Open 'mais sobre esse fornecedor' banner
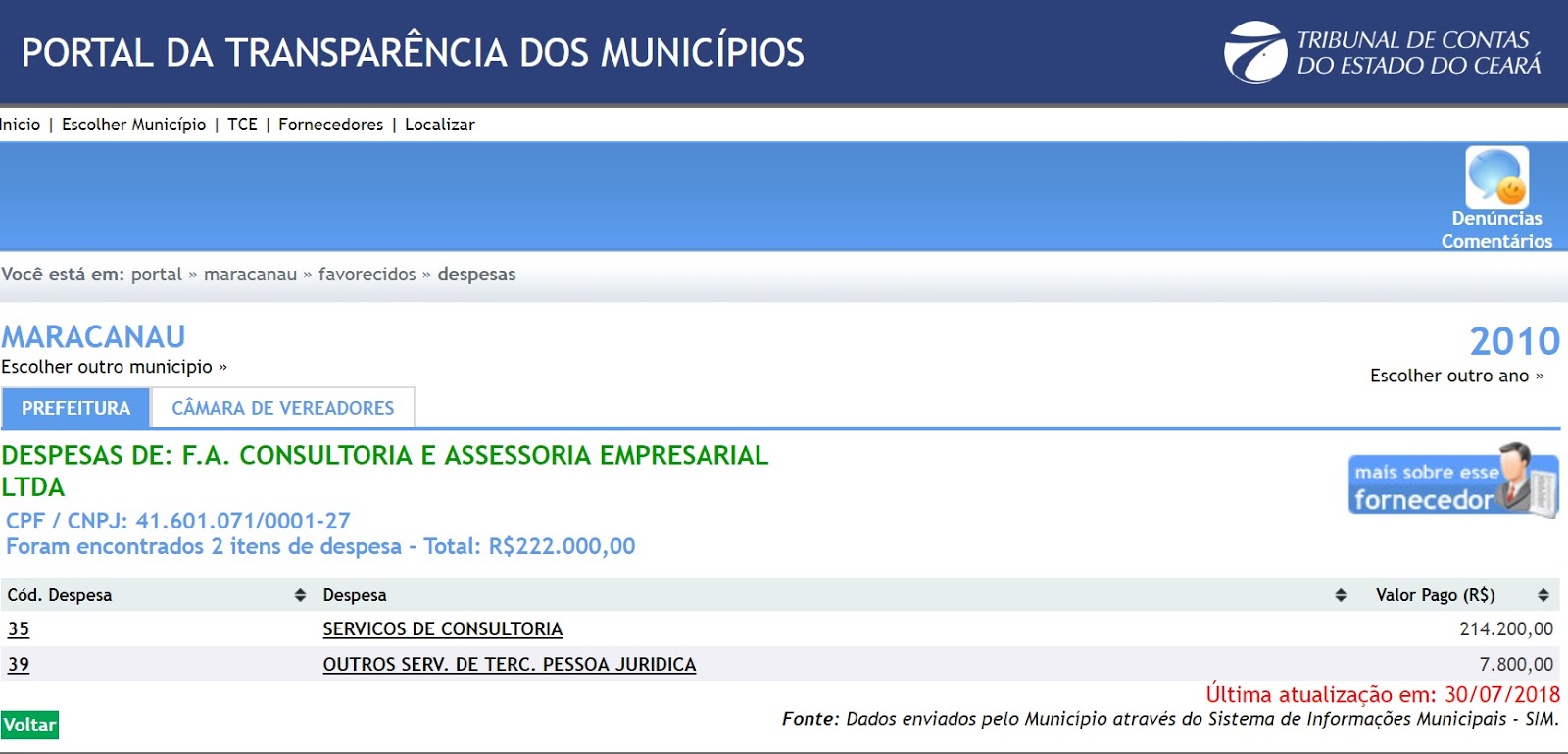Viewport: 1568px width, 754px height. (x=1453, y=480)
